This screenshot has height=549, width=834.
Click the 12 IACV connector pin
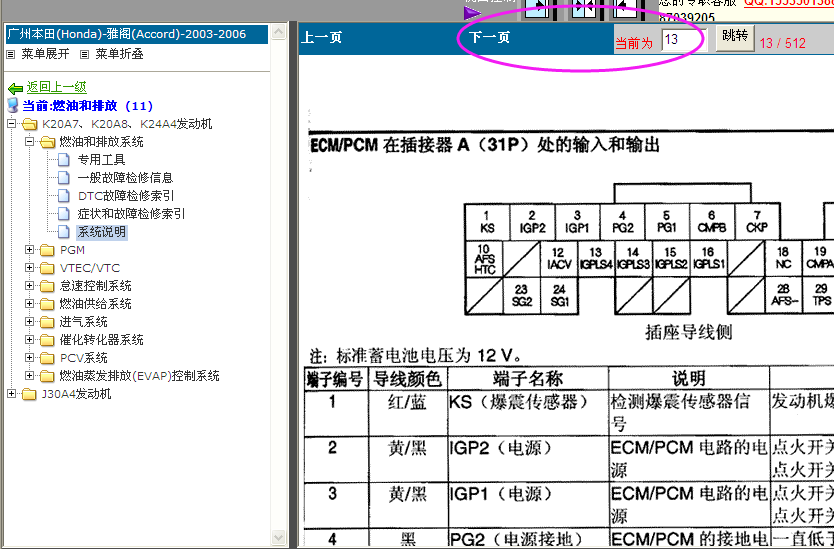(x=558, y=259)
